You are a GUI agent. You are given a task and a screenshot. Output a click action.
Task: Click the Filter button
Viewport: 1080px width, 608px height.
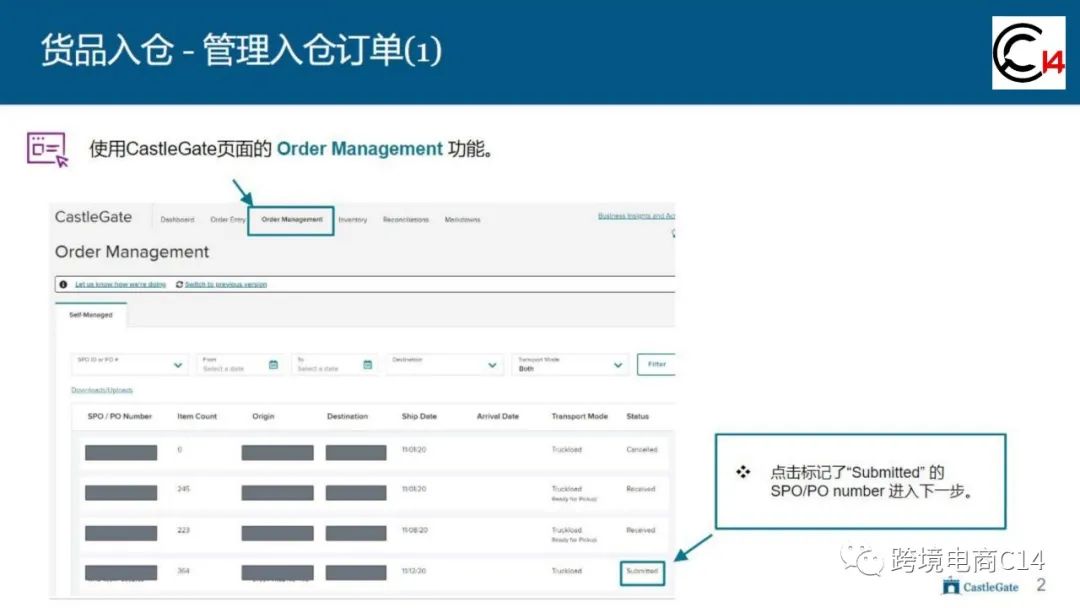pyautogui.click(x=656, y=364)
